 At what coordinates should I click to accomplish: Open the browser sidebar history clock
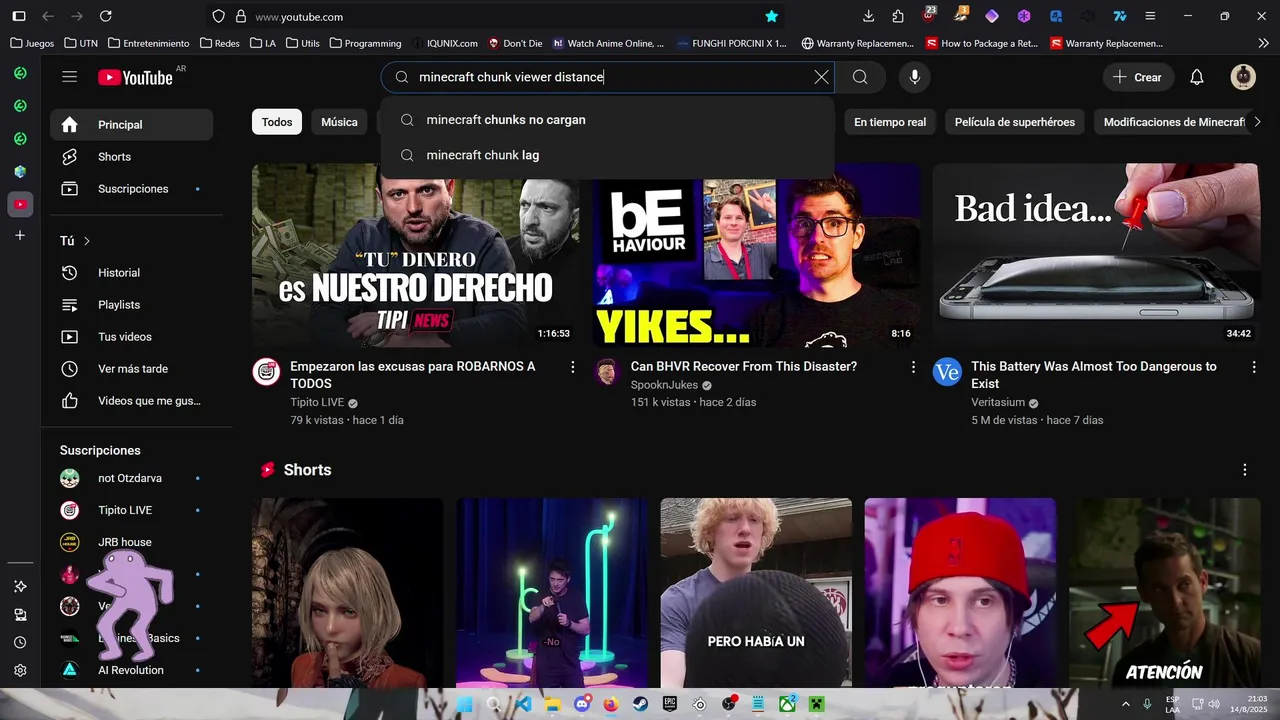pyautogui.click(x=20, y=642)
